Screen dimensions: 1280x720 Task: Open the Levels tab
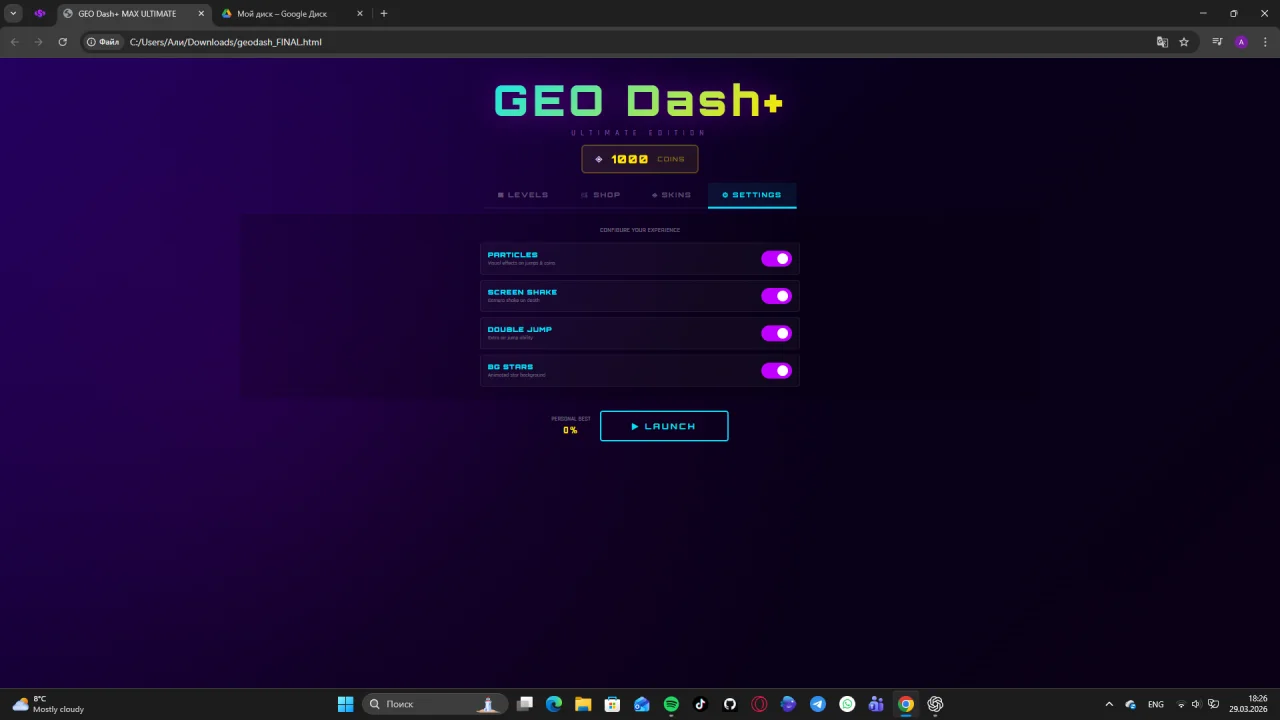(523, 195)
